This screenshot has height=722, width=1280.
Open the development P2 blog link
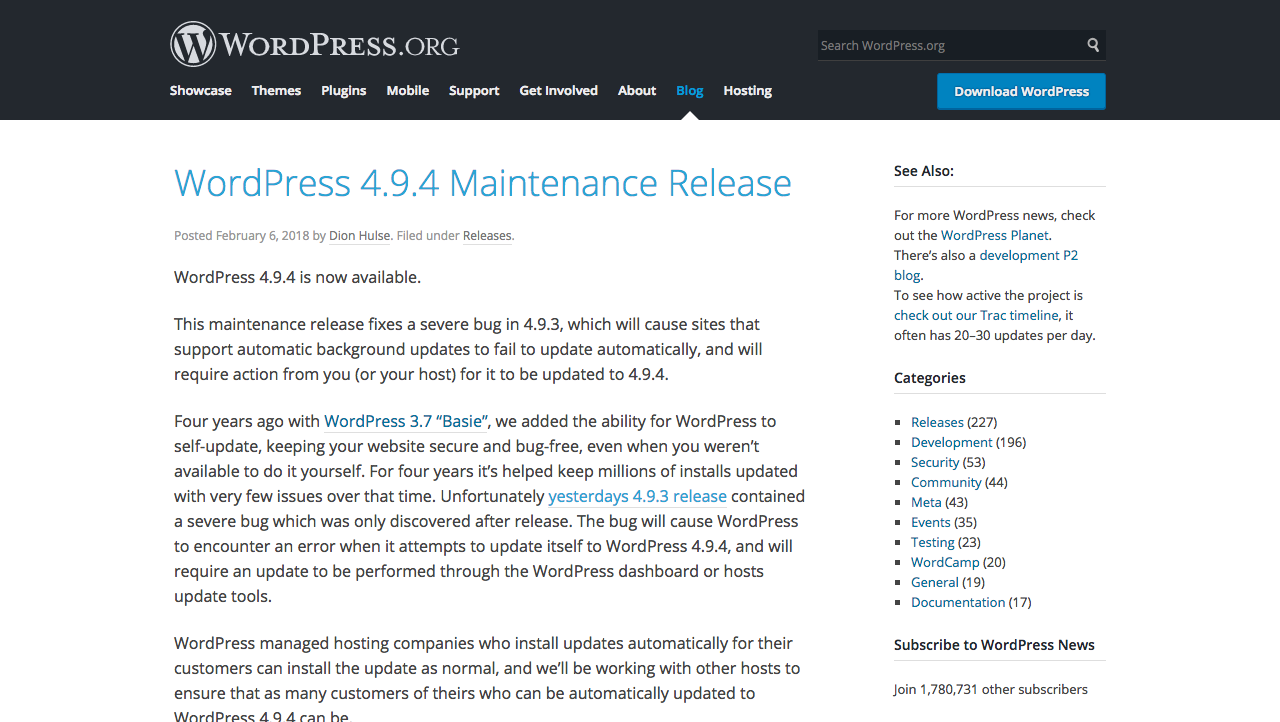[x=986, y=265]
